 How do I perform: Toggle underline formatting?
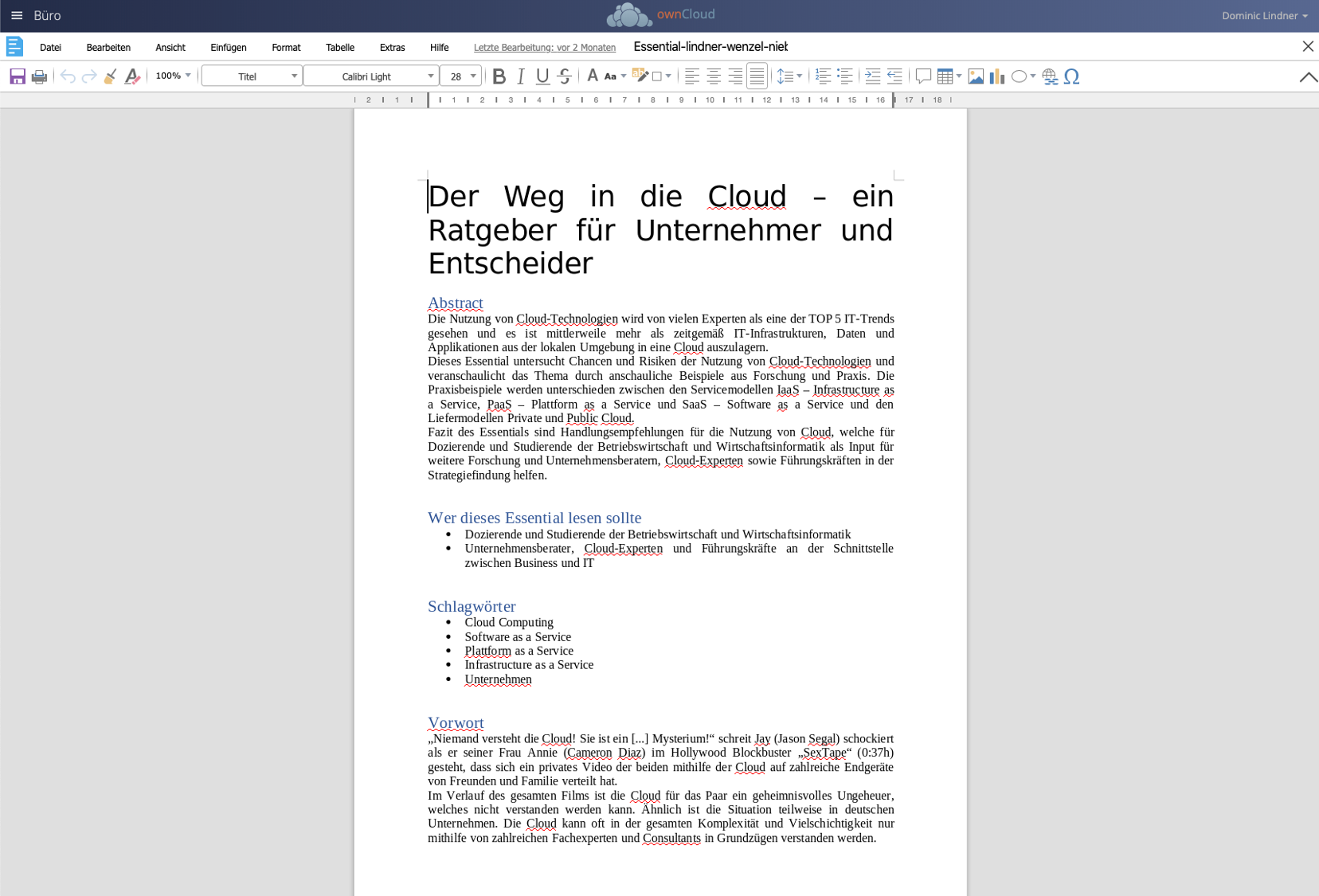pos(542,76)
